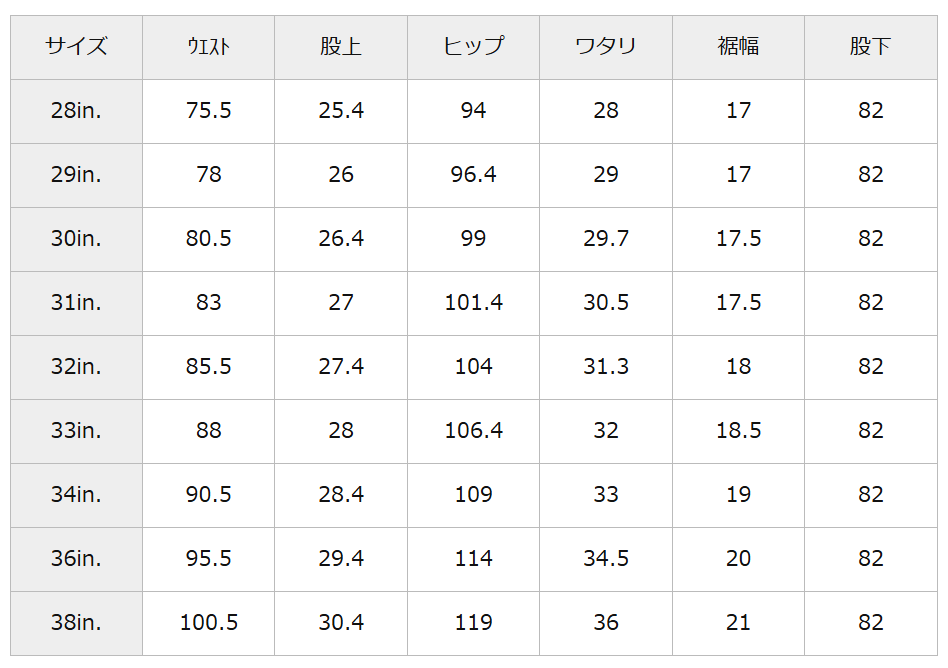
Task: Select the 38in. size row label
Action: coord(76,622)
